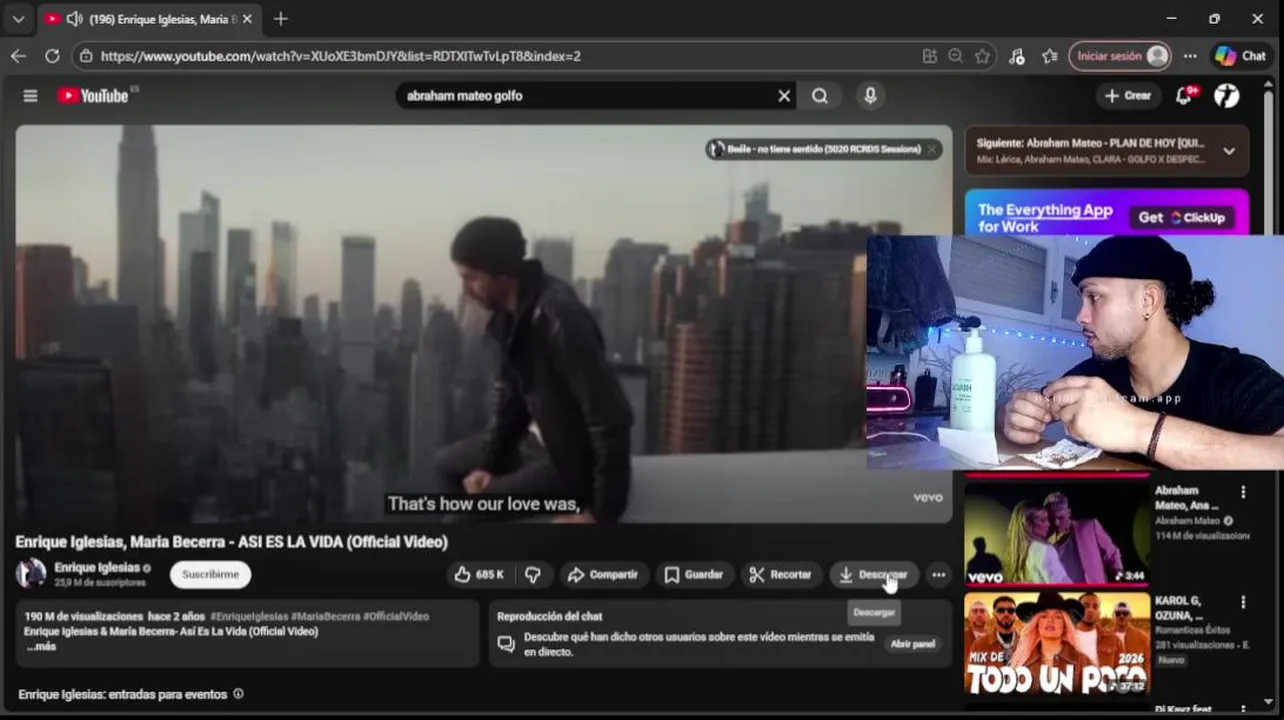This screenshot has height=720, width=1284.
Task: Mute the tab with the speaker icon
Action: coord(74,19)
